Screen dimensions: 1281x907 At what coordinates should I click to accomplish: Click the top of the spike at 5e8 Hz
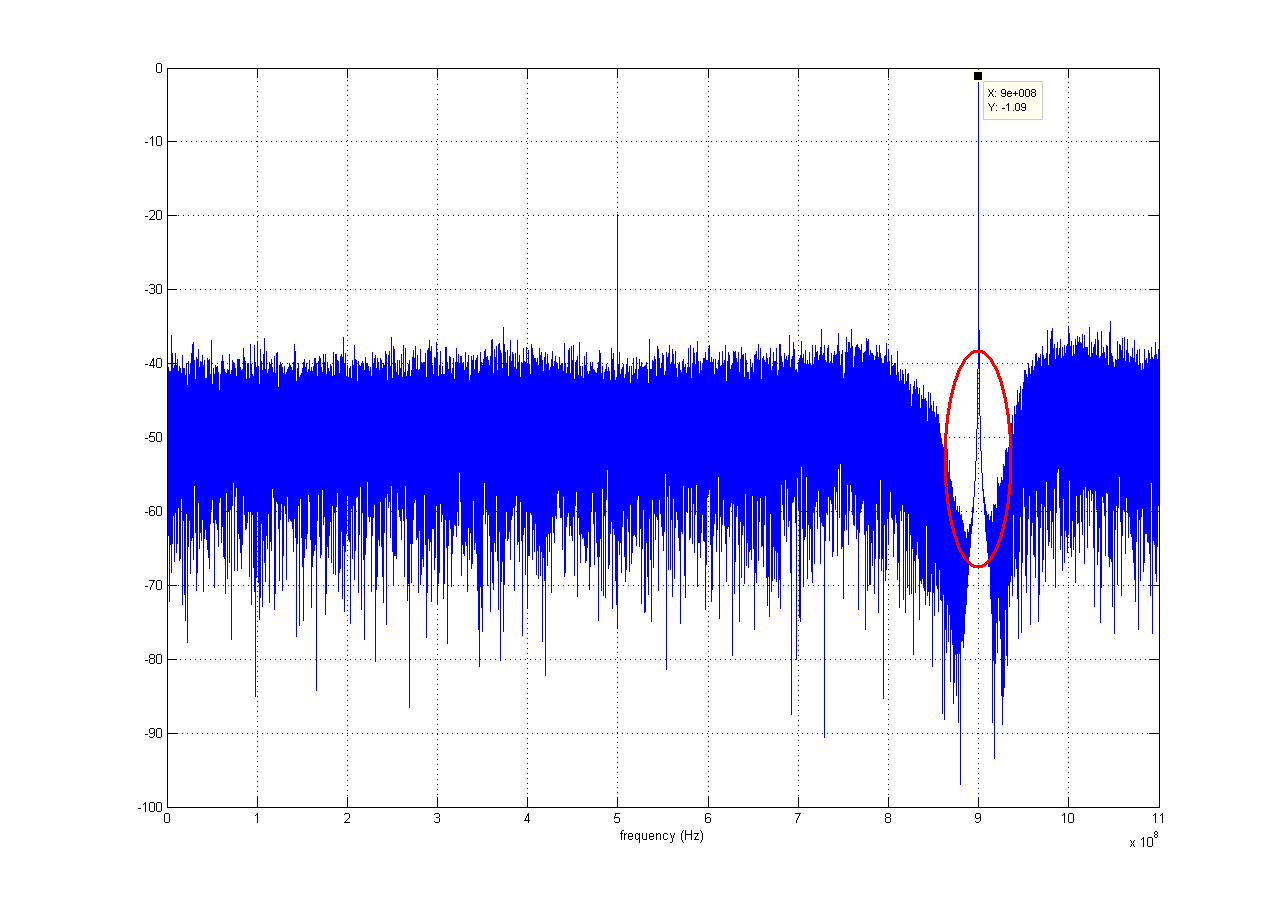click(617, 216)
